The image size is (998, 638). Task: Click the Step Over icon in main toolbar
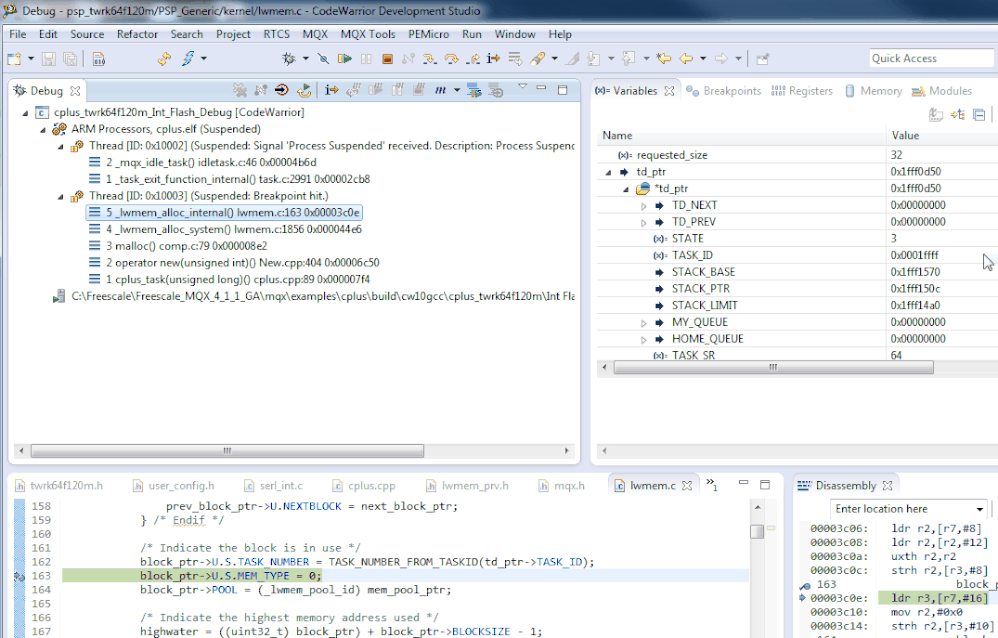(x=451, y=59)
